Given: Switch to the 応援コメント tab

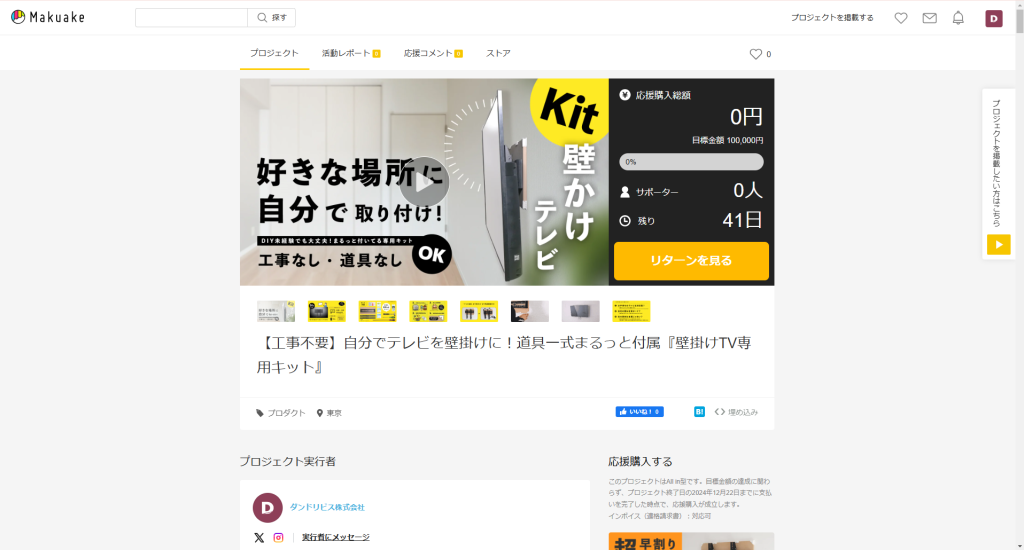Looking at the screenshot, I should tap(433, 54).
